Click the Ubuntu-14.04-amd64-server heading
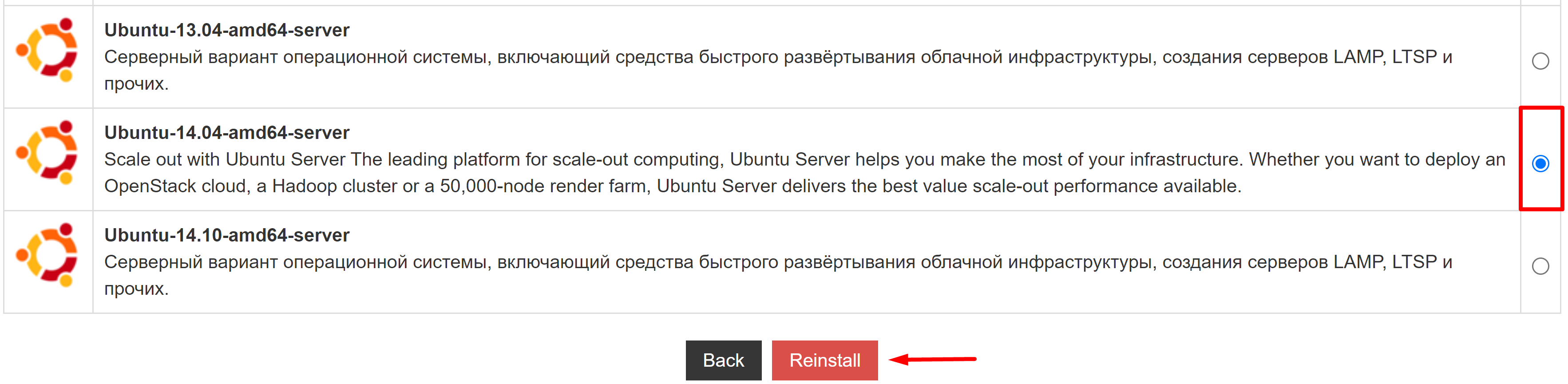Image resolution: width=1568 pixels, height=384 pixels. point(226,132)
